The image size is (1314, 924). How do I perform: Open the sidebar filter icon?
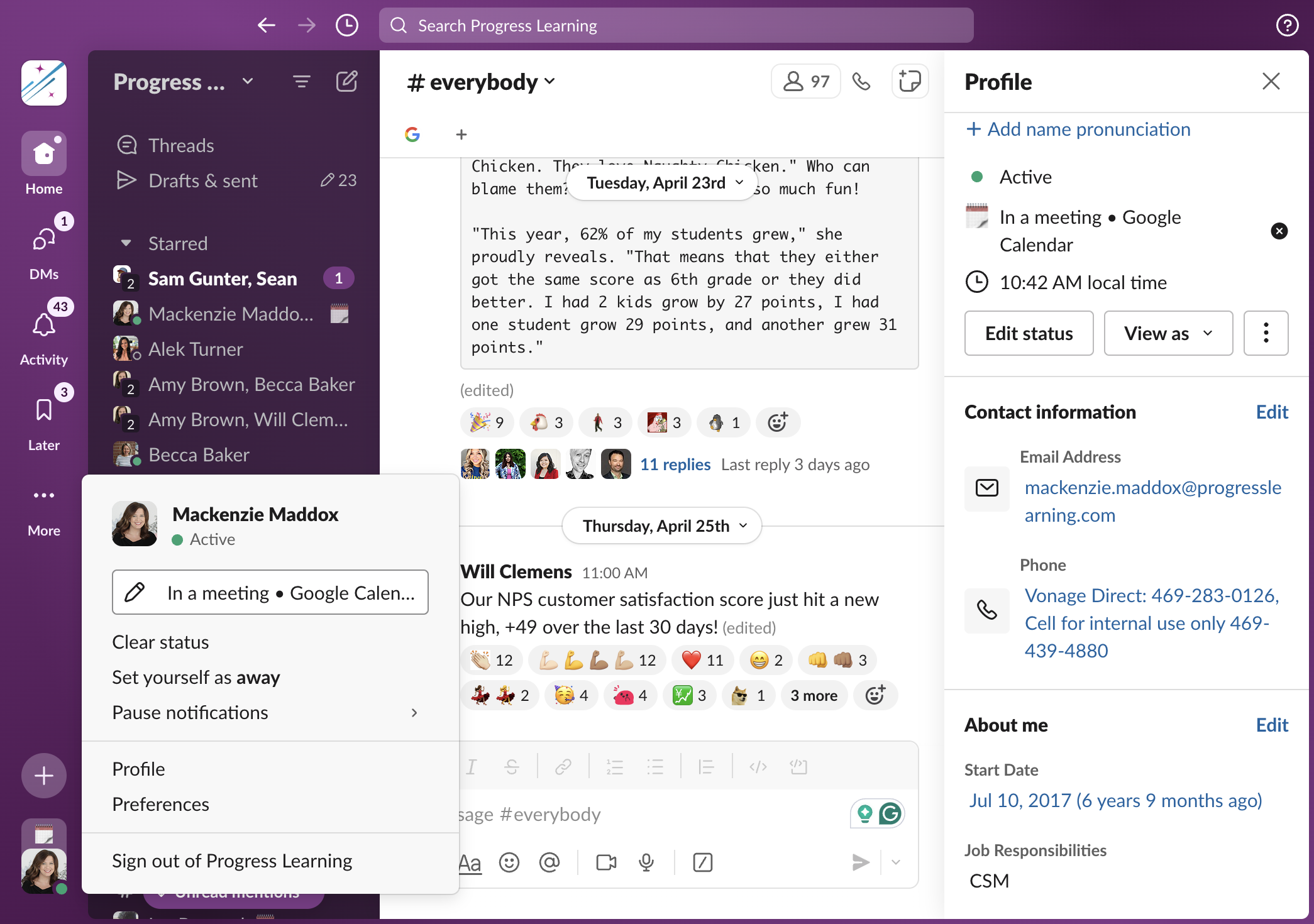click(302, 82)
